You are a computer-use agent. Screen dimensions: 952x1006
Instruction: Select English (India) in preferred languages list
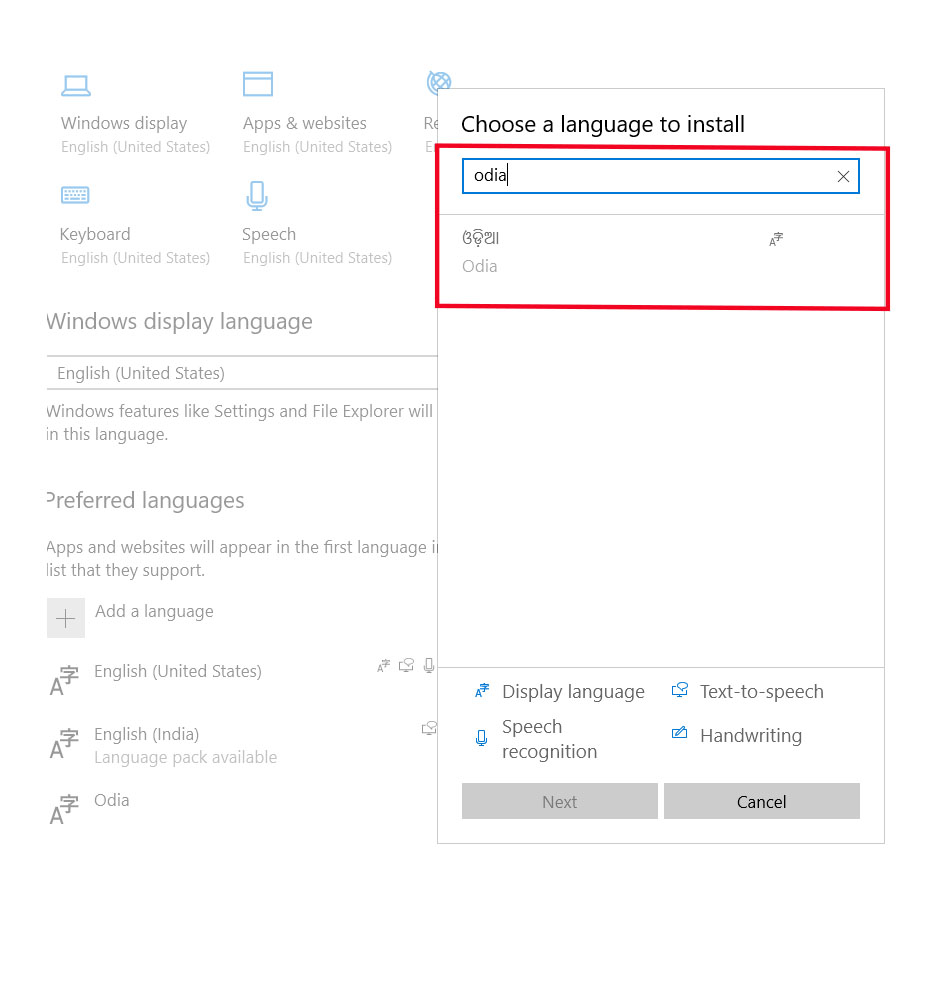pyautogui.click(x=242, y=744)
